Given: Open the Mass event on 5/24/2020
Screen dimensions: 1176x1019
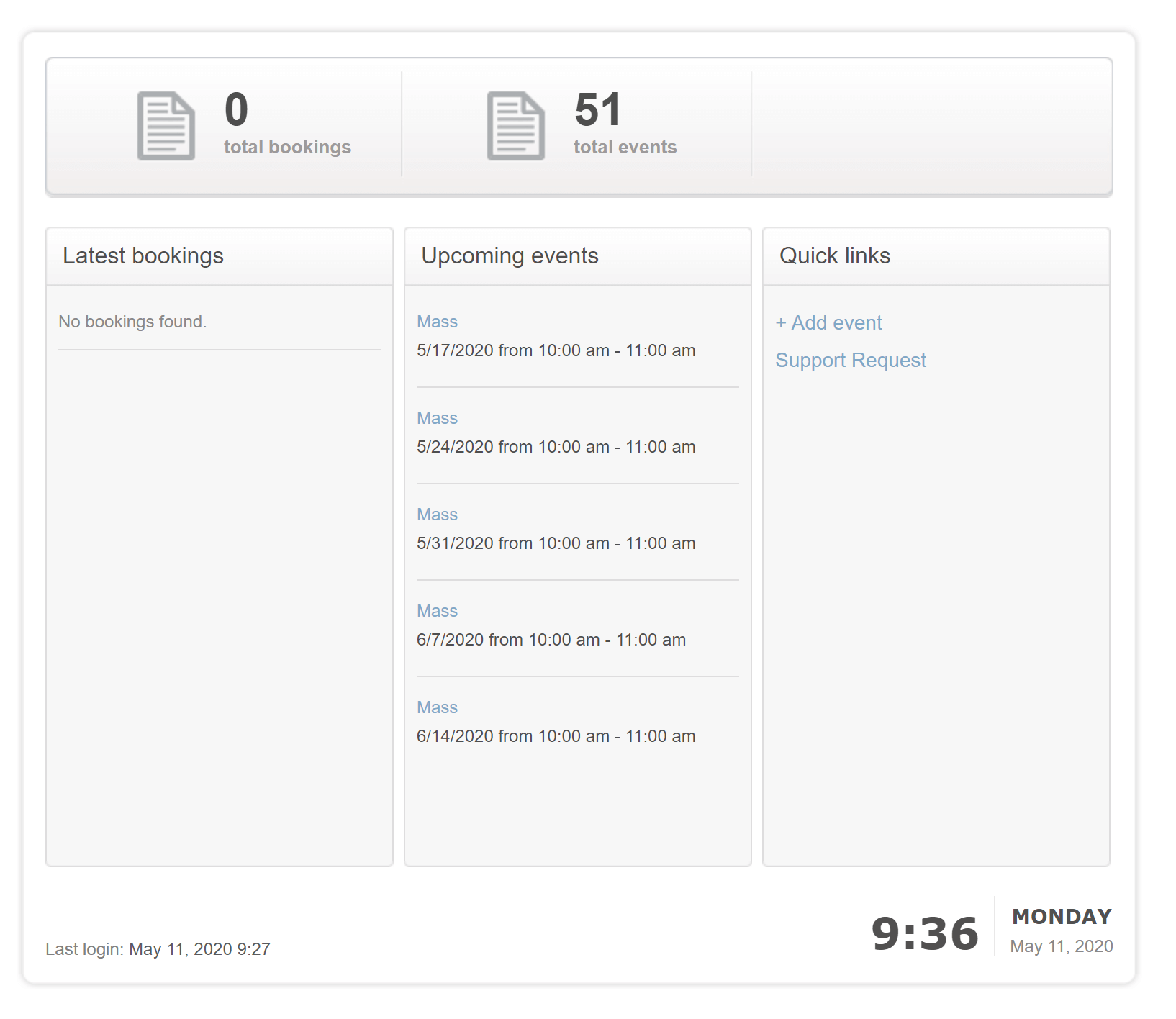Looking at the screenshot, I should (437, 418).
